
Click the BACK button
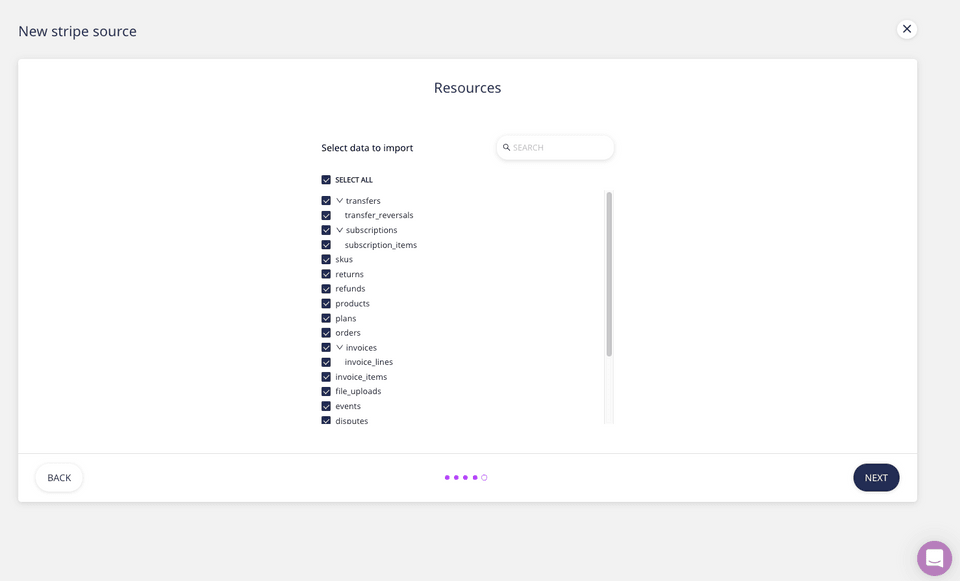click(x=58, y=477)
